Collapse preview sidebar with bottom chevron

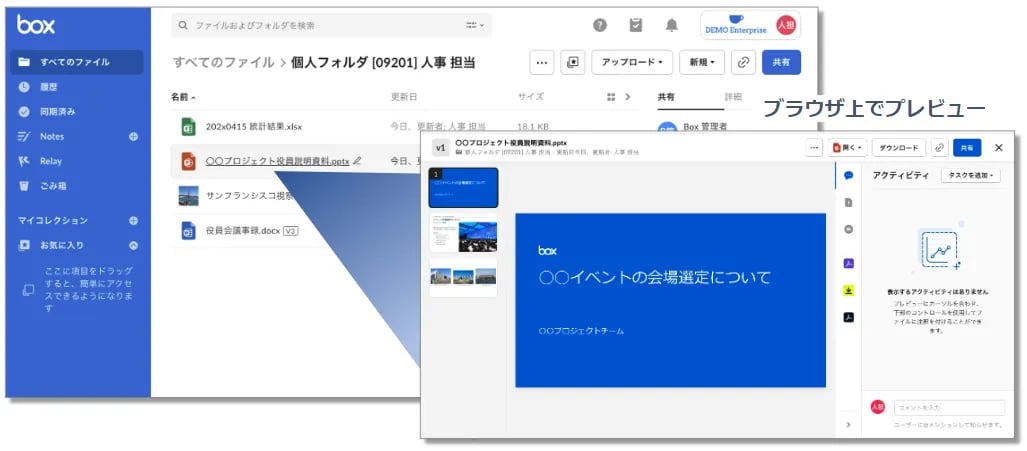(x=849, y=425)
